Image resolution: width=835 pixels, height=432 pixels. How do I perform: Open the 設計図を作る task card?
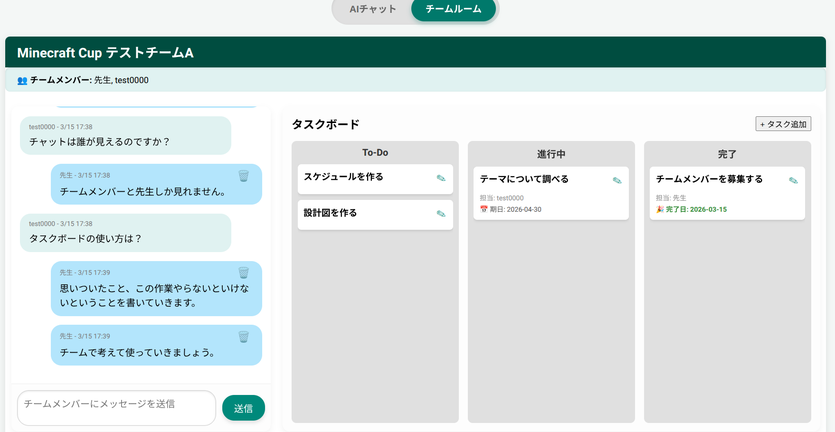coord(375,215)
